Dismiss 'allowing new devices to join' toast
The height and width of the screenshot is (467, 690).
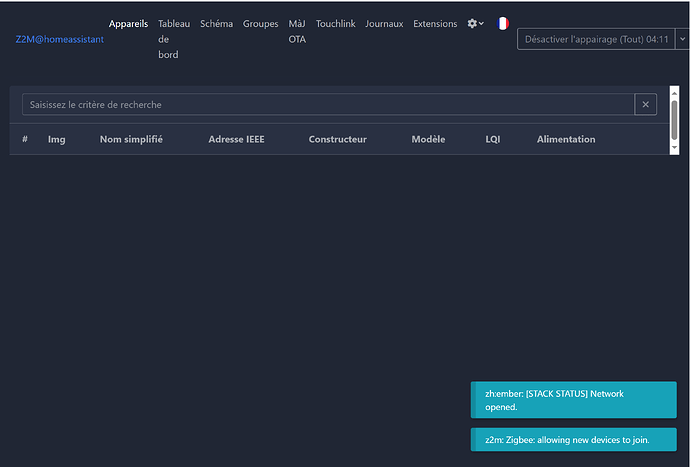(573, 440)
